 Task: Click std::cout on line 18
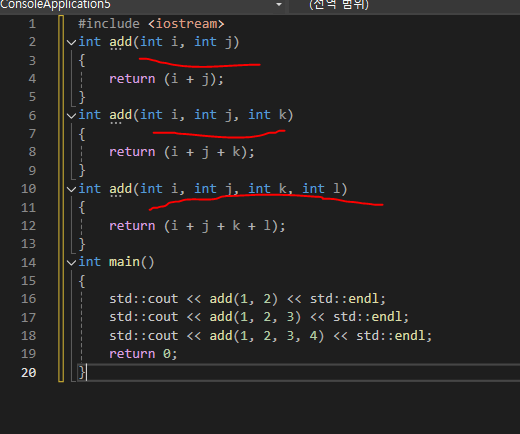pos(144,336)
